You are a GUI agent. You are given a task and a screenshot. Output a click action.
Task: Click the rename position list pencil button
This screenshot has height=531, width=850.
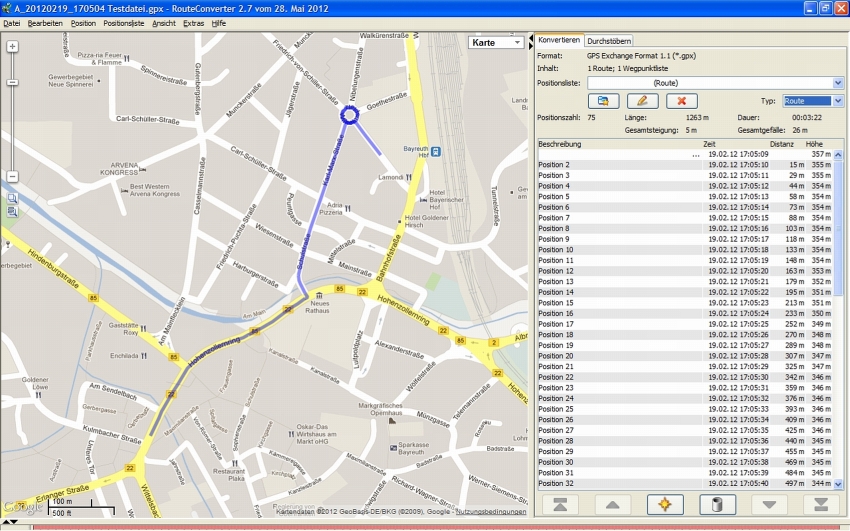click(642, 101)
